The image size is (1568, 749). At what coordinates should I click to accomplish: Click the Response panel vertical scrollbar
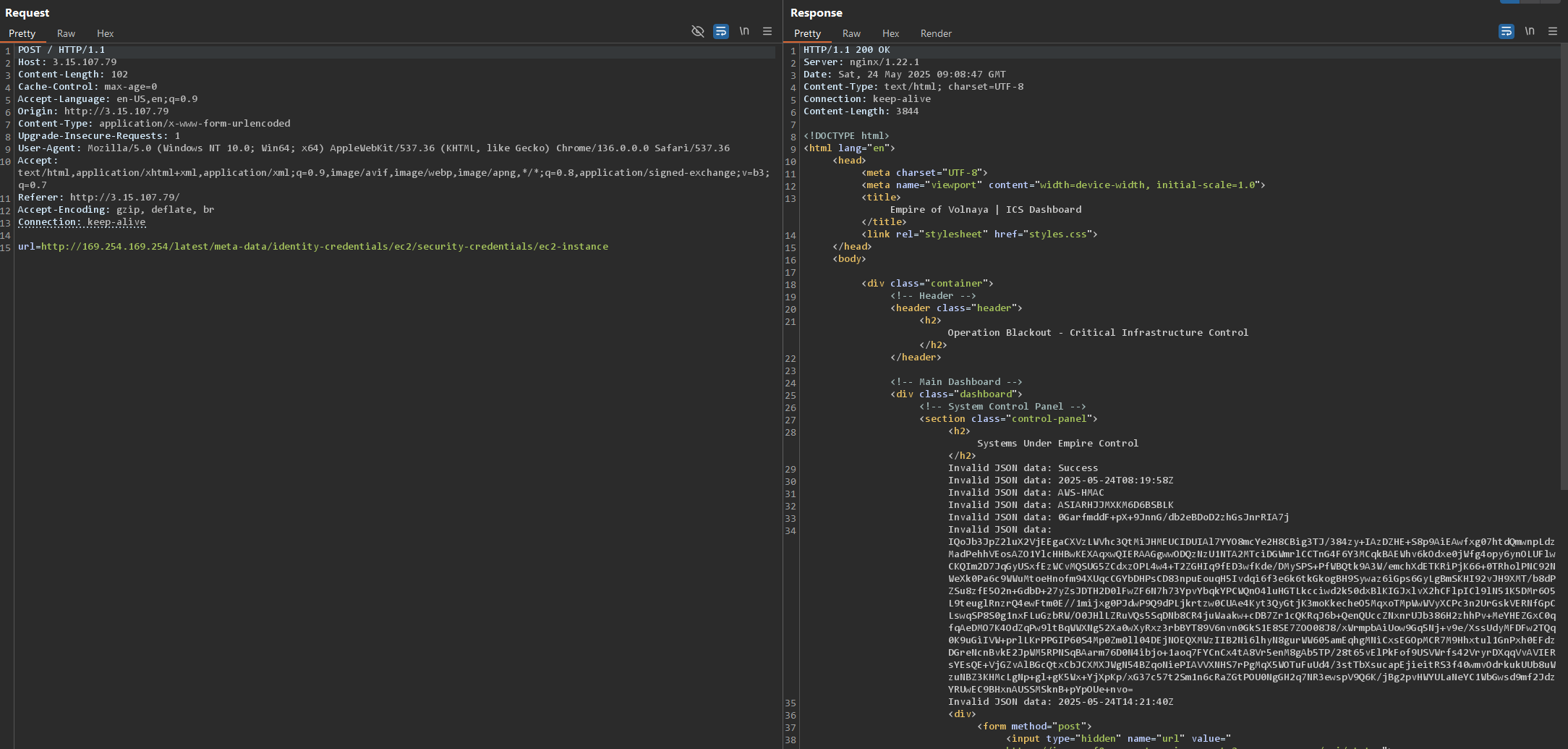[1564, 268]
